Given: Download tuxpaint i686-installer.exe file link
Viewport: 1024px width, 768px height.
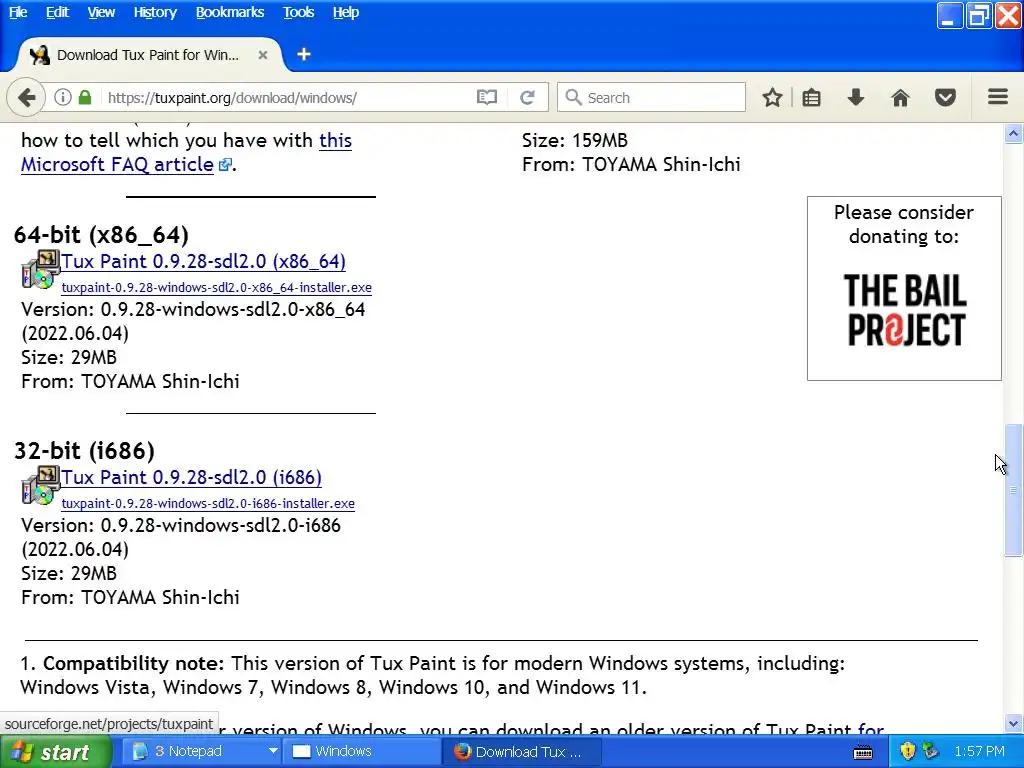Looking at the screenshot, I should (208, 504).
